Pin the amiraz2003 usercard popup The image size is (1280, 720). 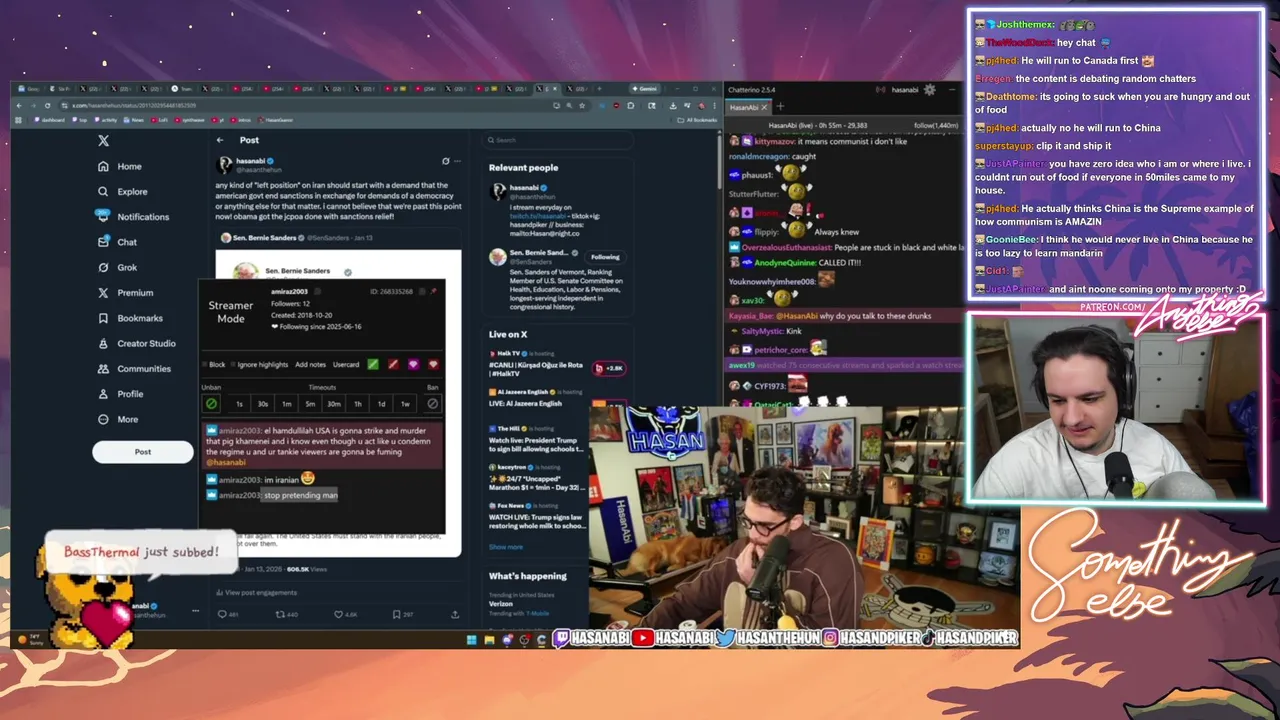point(434,291)
